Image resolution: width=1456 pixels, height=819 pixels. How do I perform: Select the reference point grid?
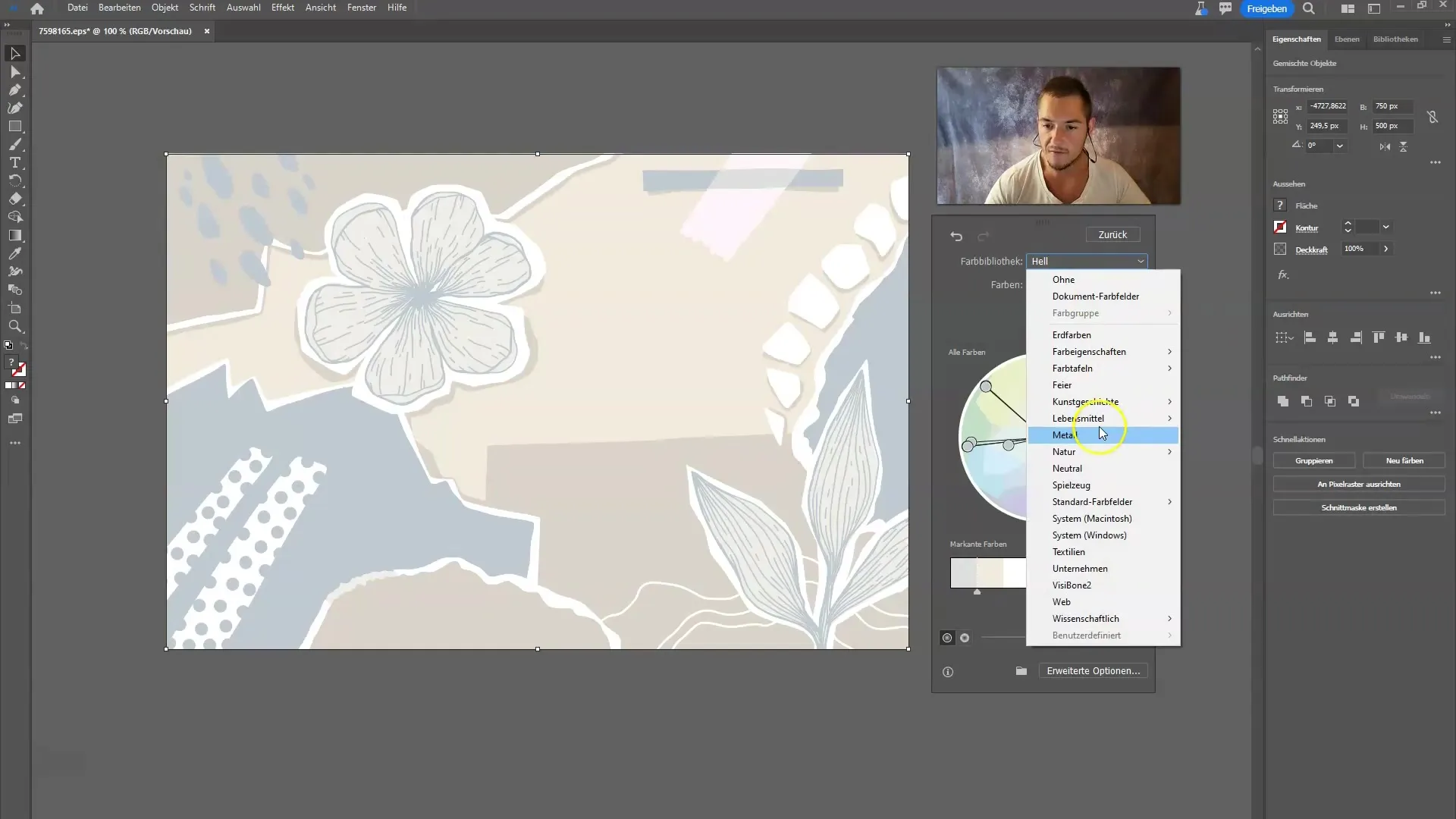coord(1280,116)
